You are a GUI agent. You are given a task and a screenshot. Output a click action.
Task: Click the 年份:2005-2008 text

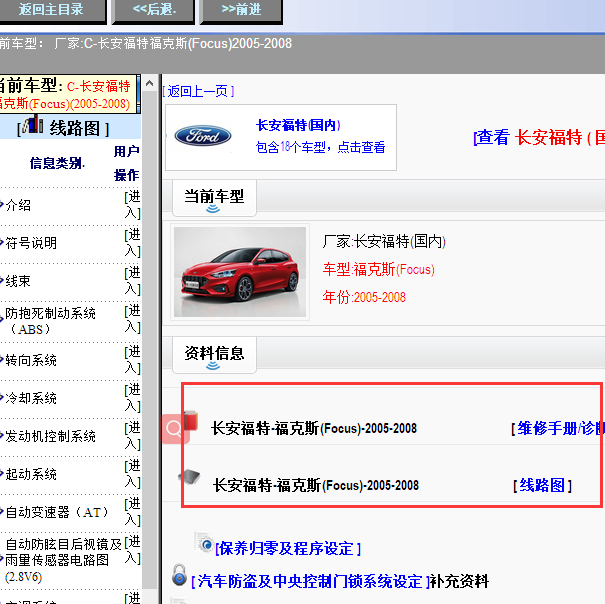[x=364, y=297]
